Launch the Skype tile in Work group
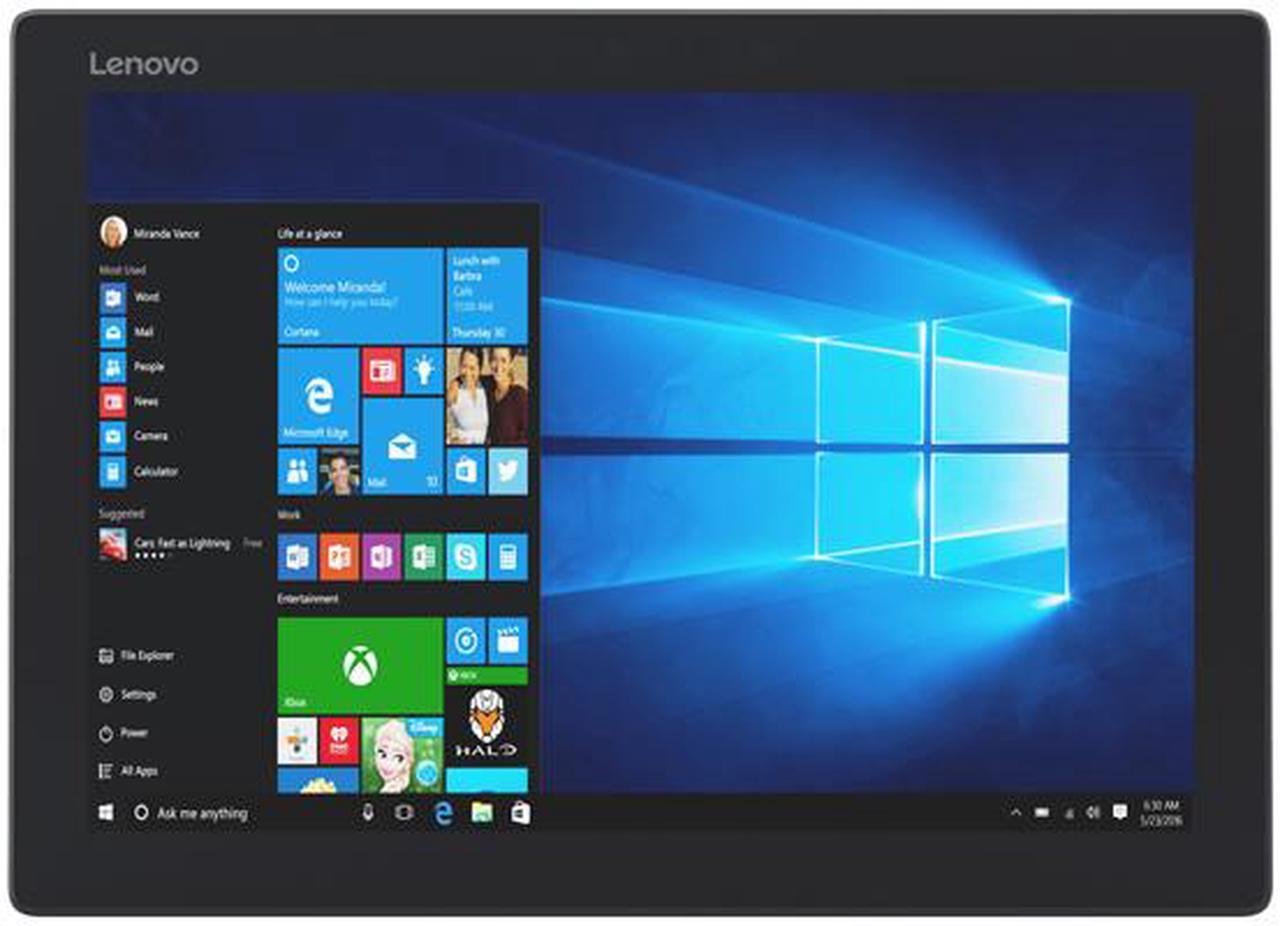This screenshot has height=926, width=1280. pos(466,557)
